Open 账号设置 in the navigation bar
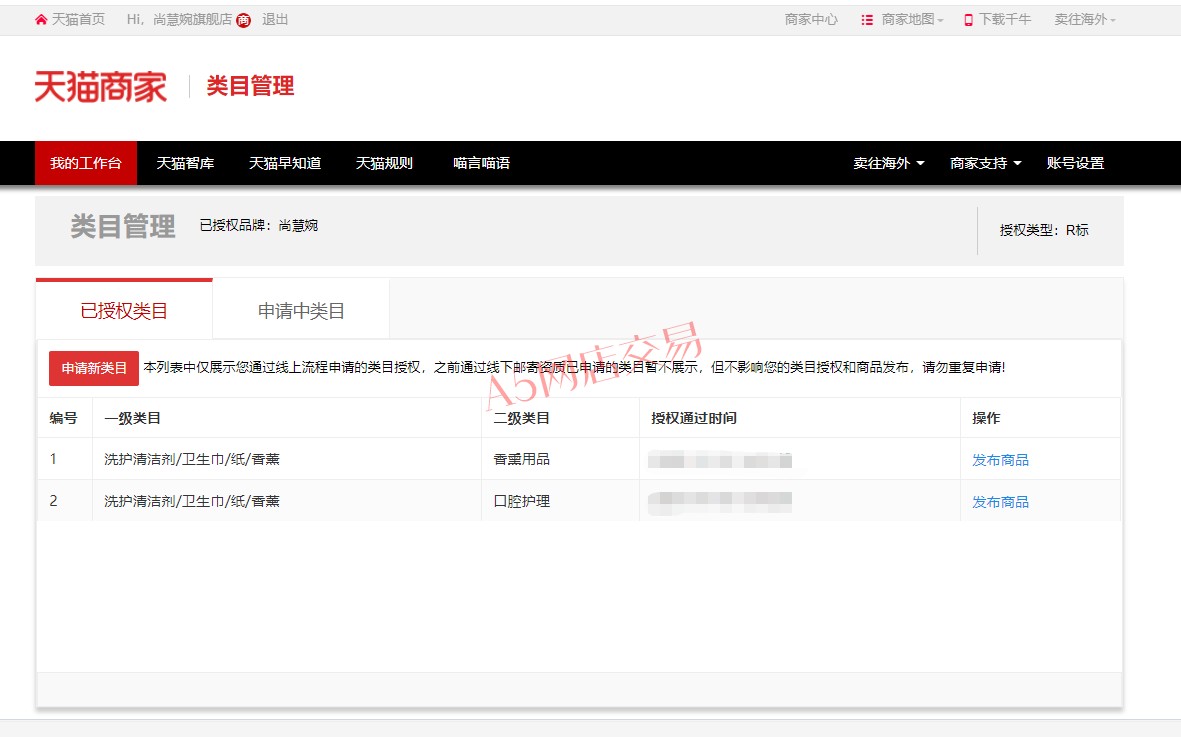The width and height of the screenshot is (1181, 737). (1075, 163)
